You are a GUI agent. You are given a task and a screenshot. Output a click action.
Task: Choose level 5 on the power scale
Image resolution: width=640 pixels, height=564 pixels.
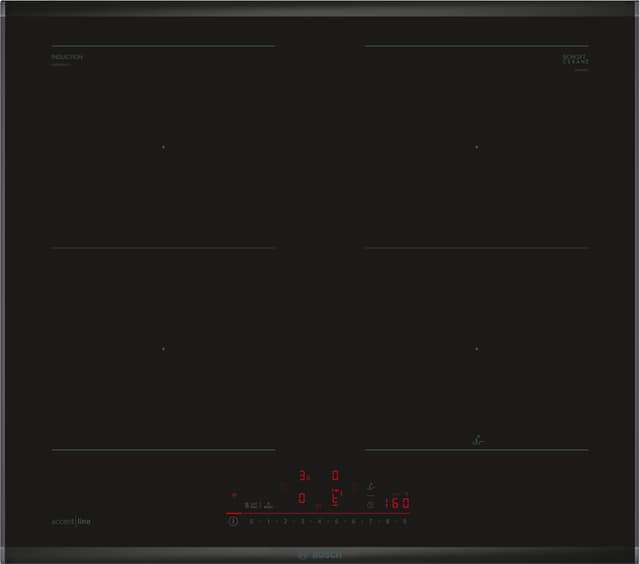pos(336,522)
